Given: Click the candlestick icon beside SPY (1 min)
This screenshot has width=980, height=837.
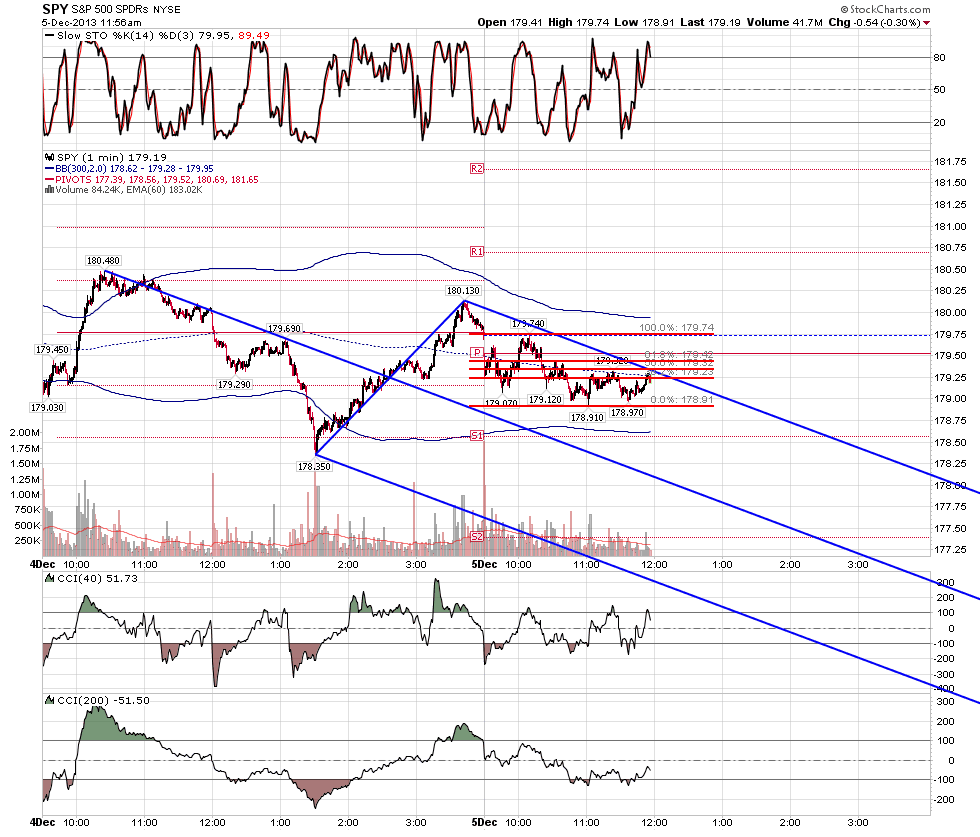Looking at the screenshot, I should 49,158.
